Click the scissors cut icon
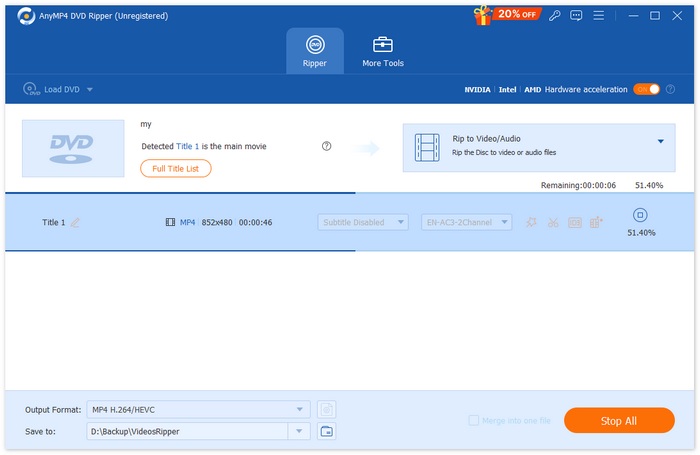Viewport: 700px width, 455px height. (553, 223)
